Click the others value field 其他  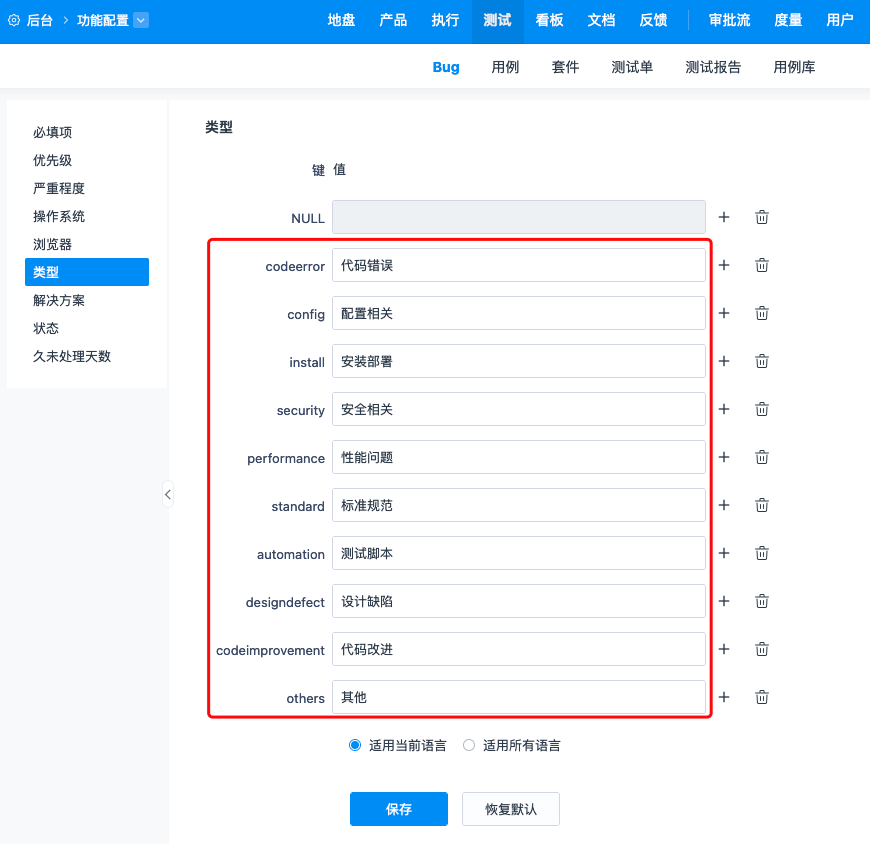pos(519,697)
